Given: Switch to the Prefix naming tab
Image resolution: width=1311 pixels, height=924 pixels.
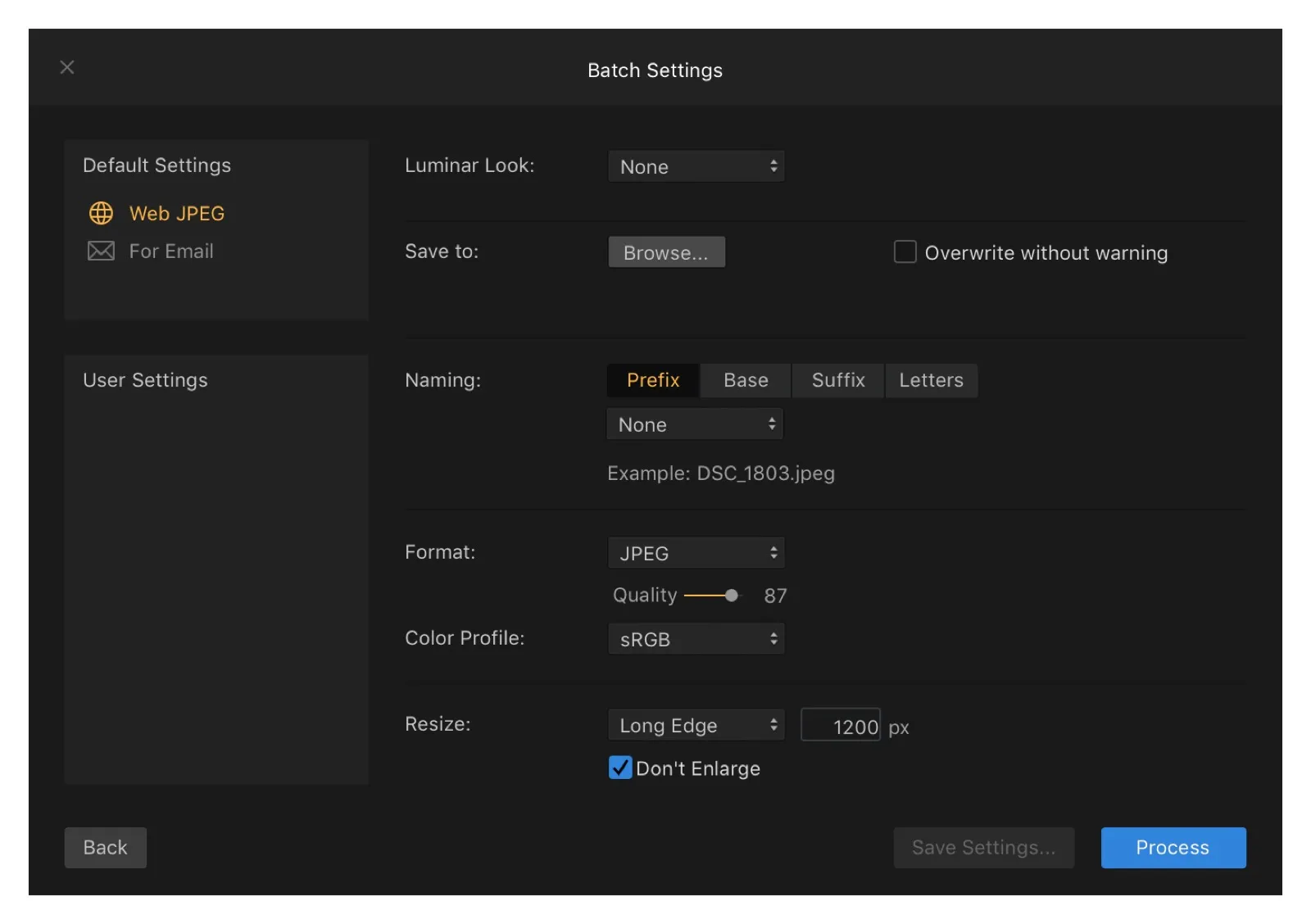Looking at the screenshot, I should [x=653, y=380].
